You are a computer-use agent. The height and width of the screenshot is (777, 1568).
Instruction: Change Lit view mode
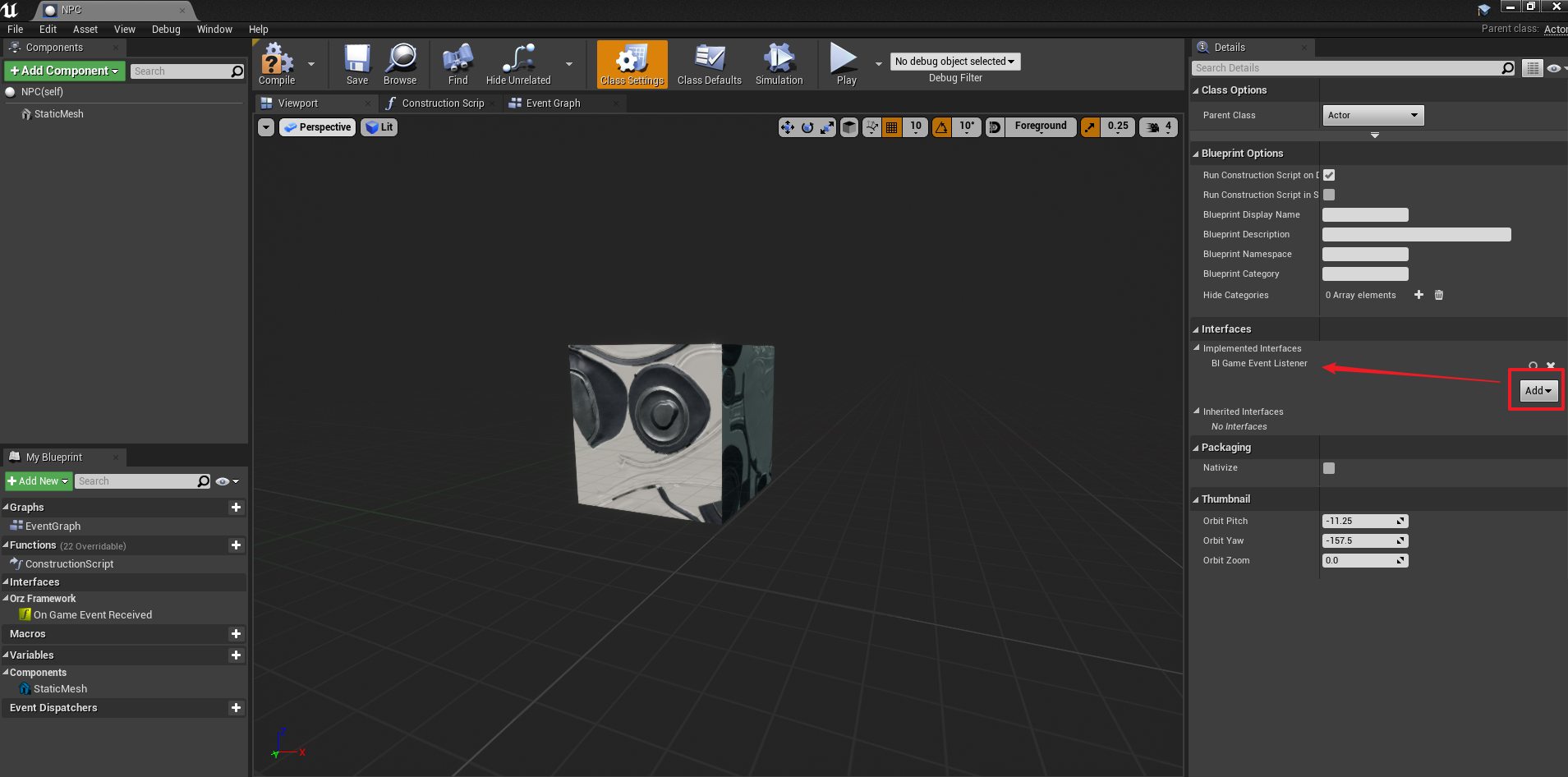point(379,127)
